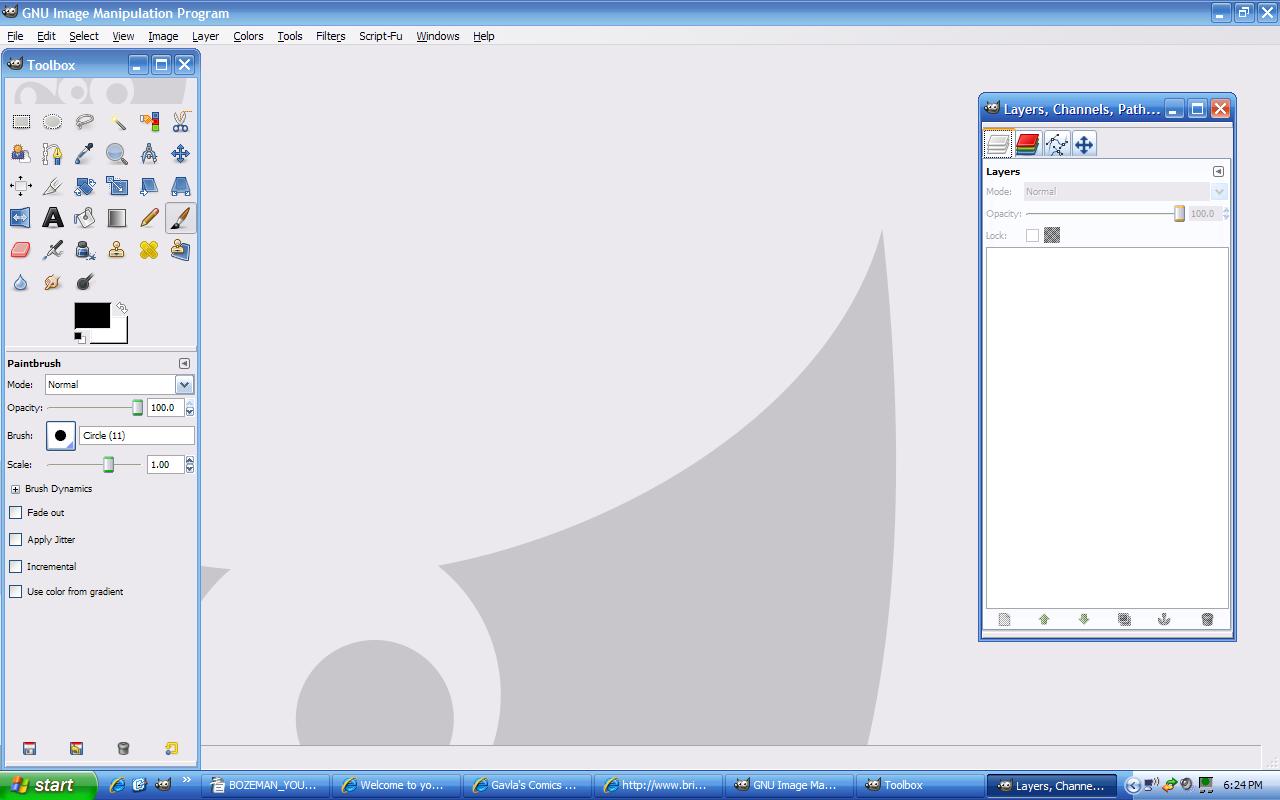Click the brush name field Circle (11)
Screen dimensions: 1280x800
pos(137,436)
